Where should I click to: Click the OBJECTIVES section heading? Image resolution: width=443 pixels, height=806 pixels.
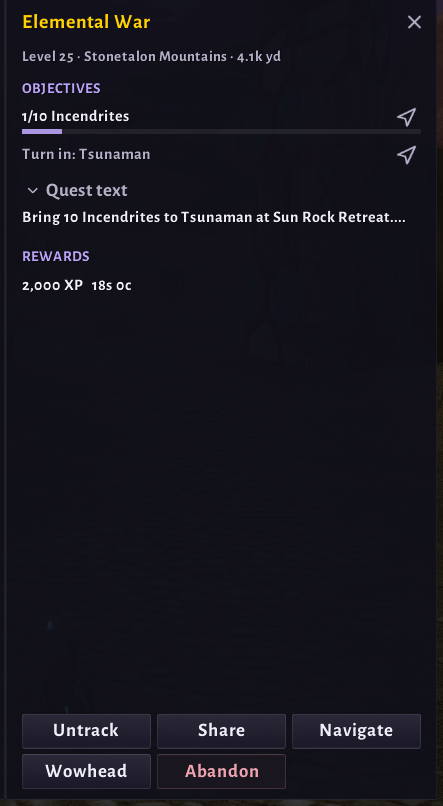point(61,88)
